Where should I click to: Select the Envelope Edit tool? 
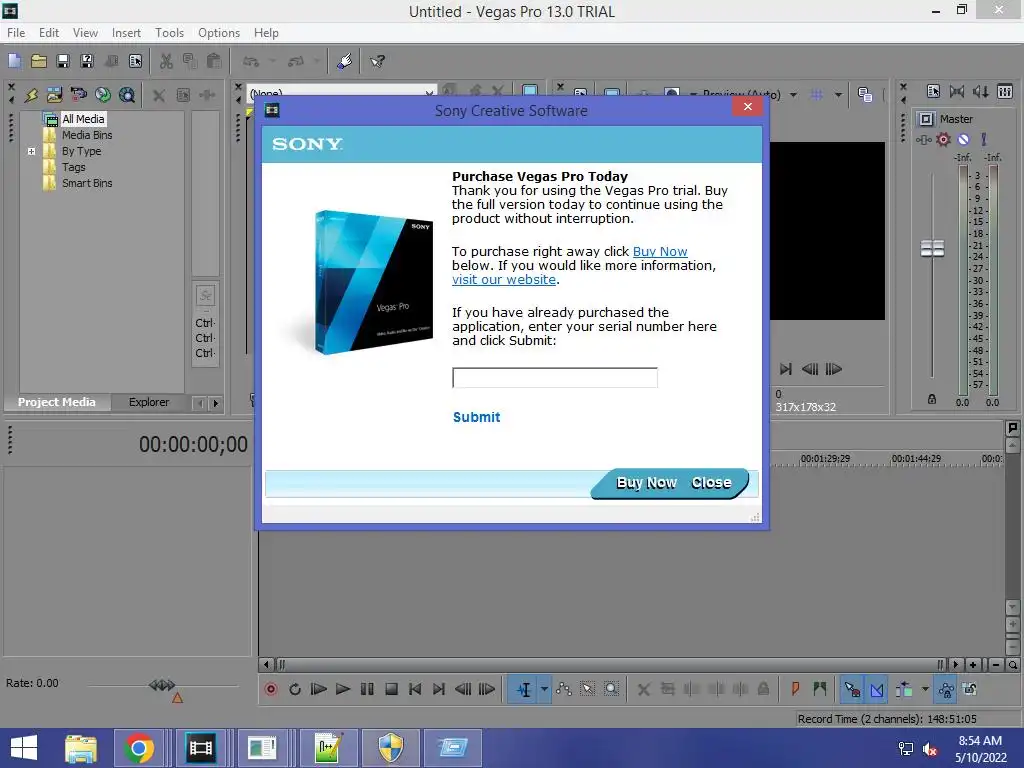(564, 689)
